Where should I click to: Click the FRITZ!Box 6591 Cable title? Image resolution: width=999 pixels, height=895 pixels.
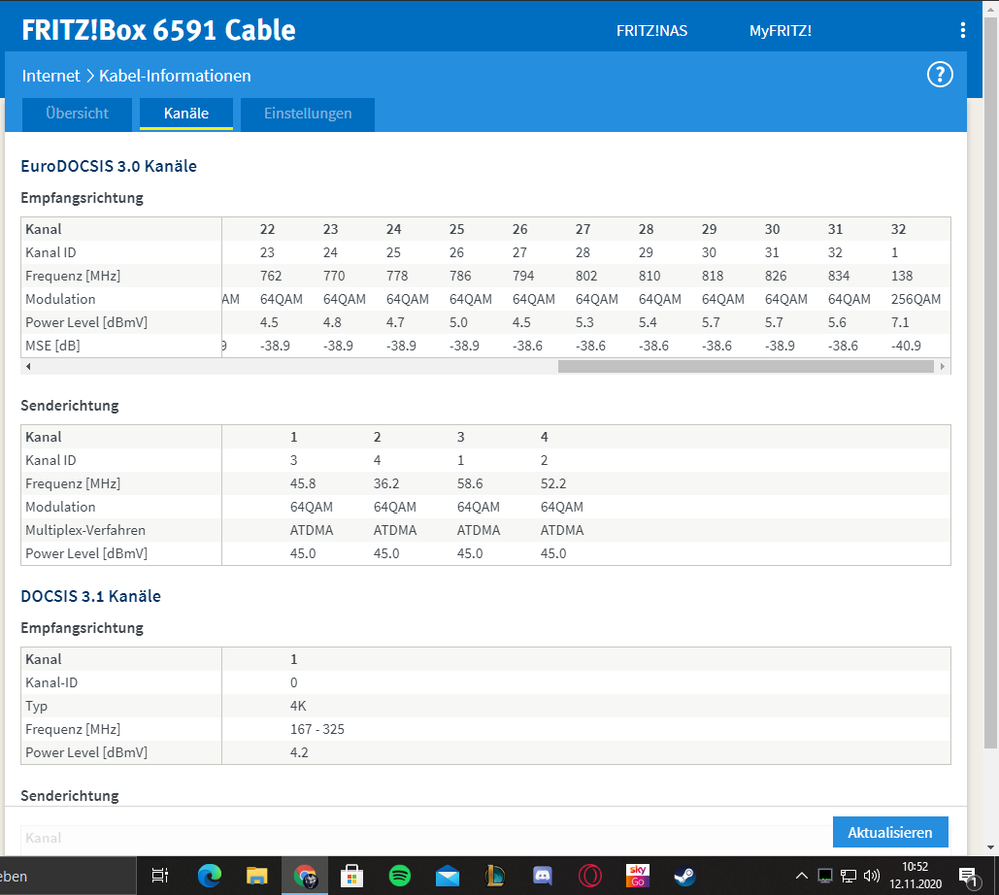[x=159, y=30]
